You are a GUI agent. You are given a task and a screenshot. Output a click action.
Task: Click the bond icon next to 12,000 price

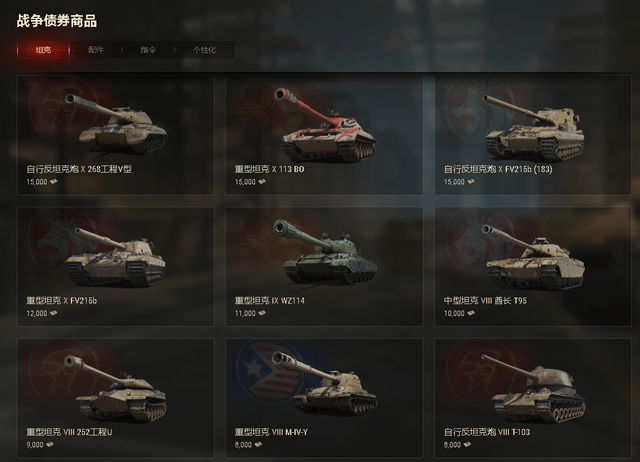(53, 313)
